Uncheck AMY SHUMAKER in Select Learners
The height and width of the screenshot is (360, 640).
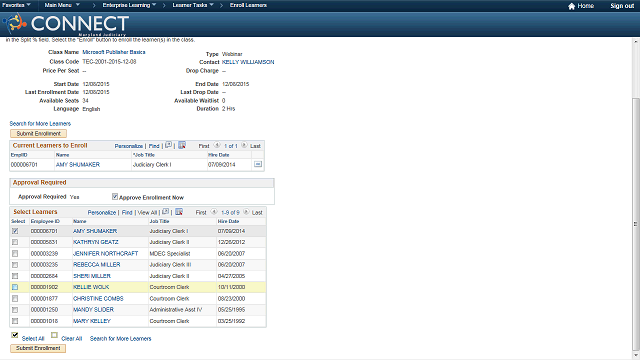[15, 231]
